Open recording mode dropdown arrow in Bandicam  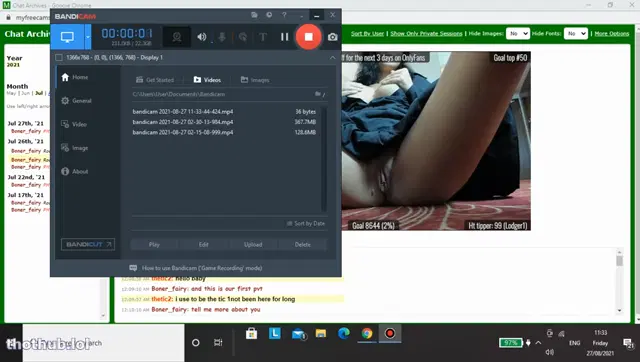coord(87,37)
